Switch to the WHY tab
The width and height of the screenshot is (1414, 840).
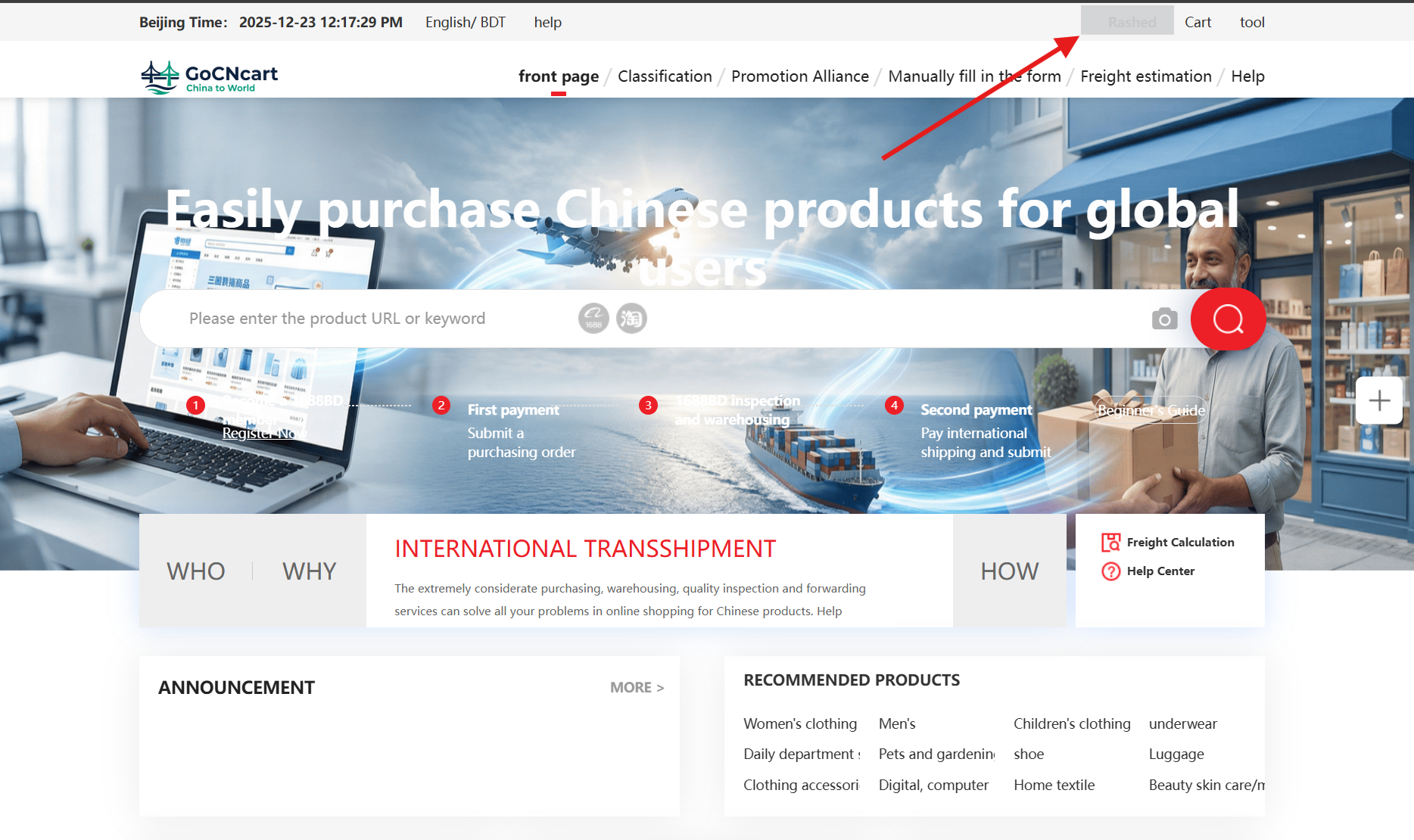(309, 571)
